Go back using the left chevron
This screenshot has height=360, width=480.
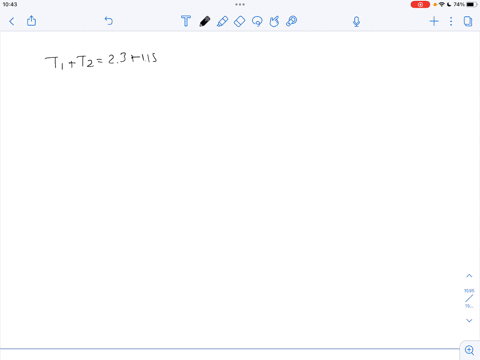coord(12,22)
